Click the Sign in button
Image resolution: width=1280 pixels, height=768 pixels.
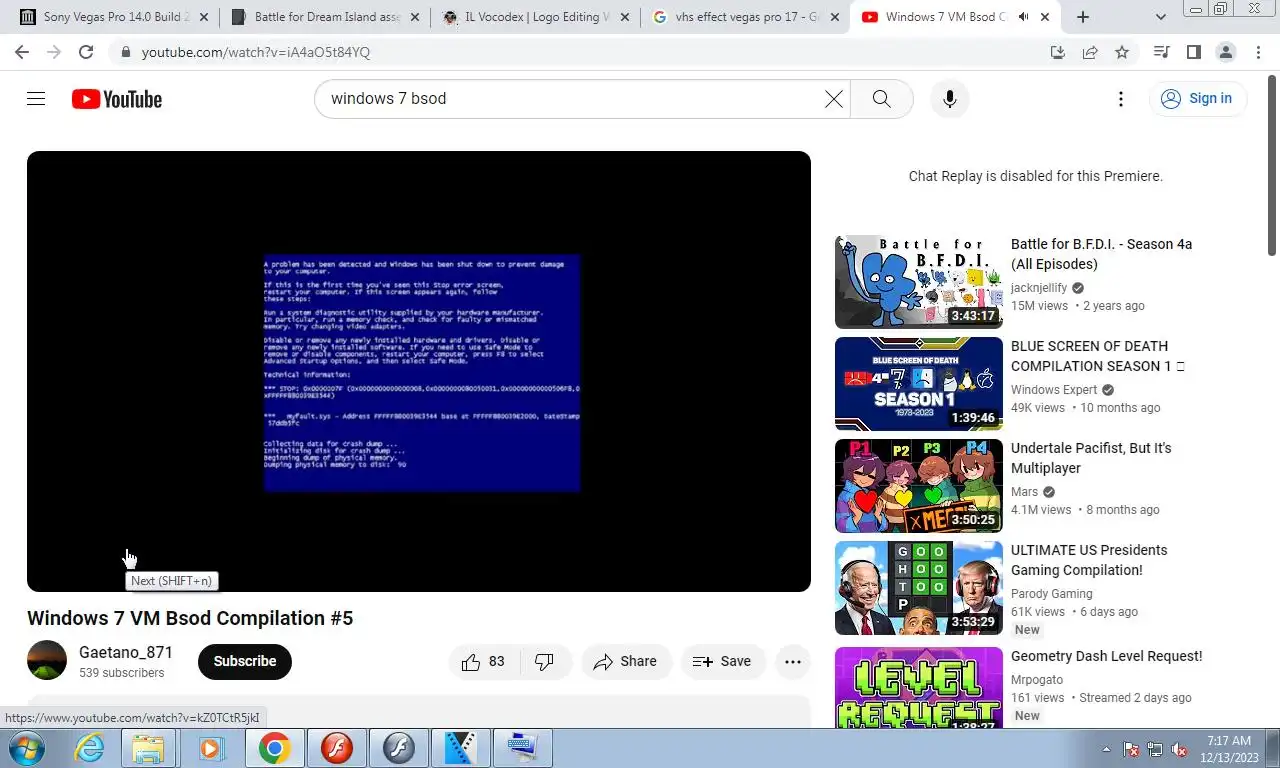pyautogui.click(x=1197, y=98)
